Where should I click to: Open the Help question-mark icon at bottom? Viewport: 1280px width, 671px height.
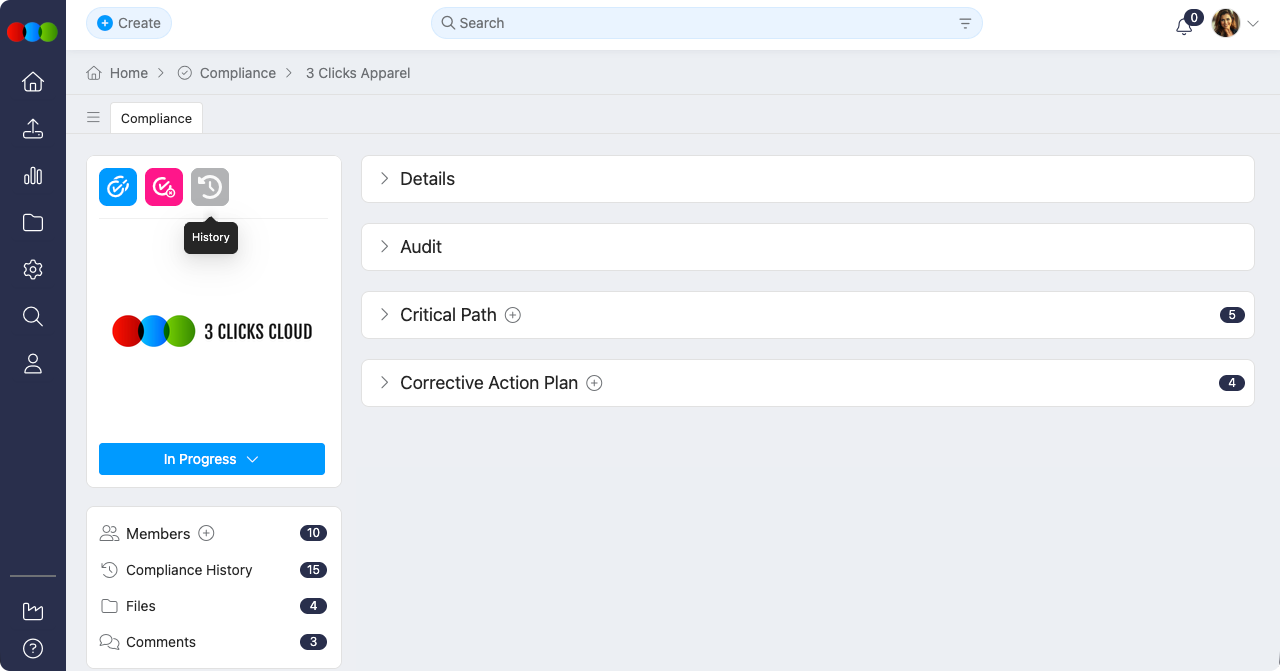33,648
